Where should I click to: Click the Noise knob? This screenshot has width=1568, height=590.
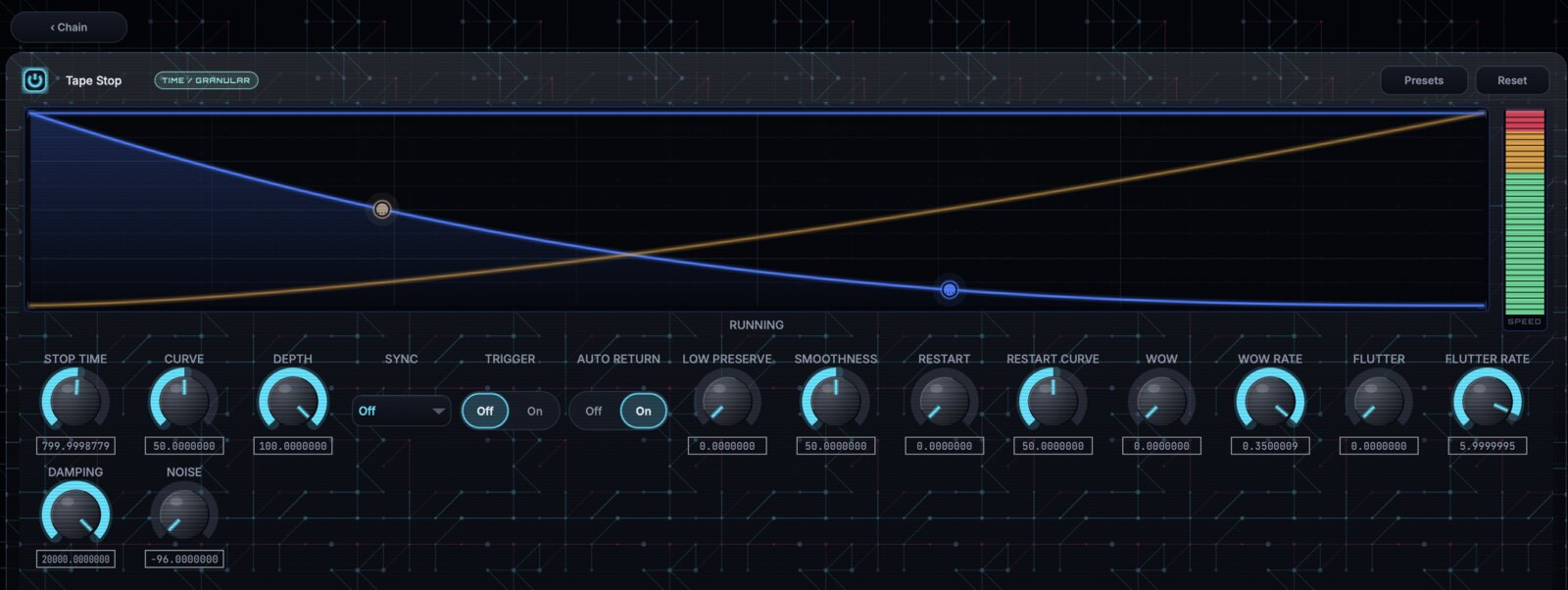184,514
